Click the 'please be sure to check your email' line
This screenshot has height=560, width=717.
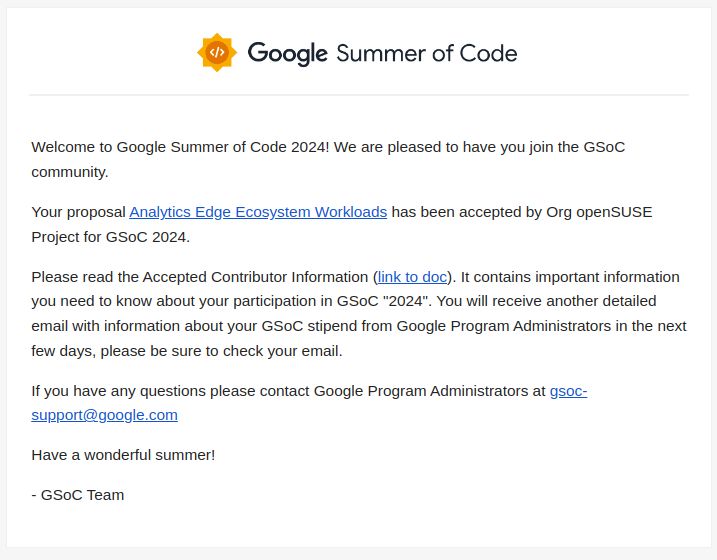tap(220, 351)
